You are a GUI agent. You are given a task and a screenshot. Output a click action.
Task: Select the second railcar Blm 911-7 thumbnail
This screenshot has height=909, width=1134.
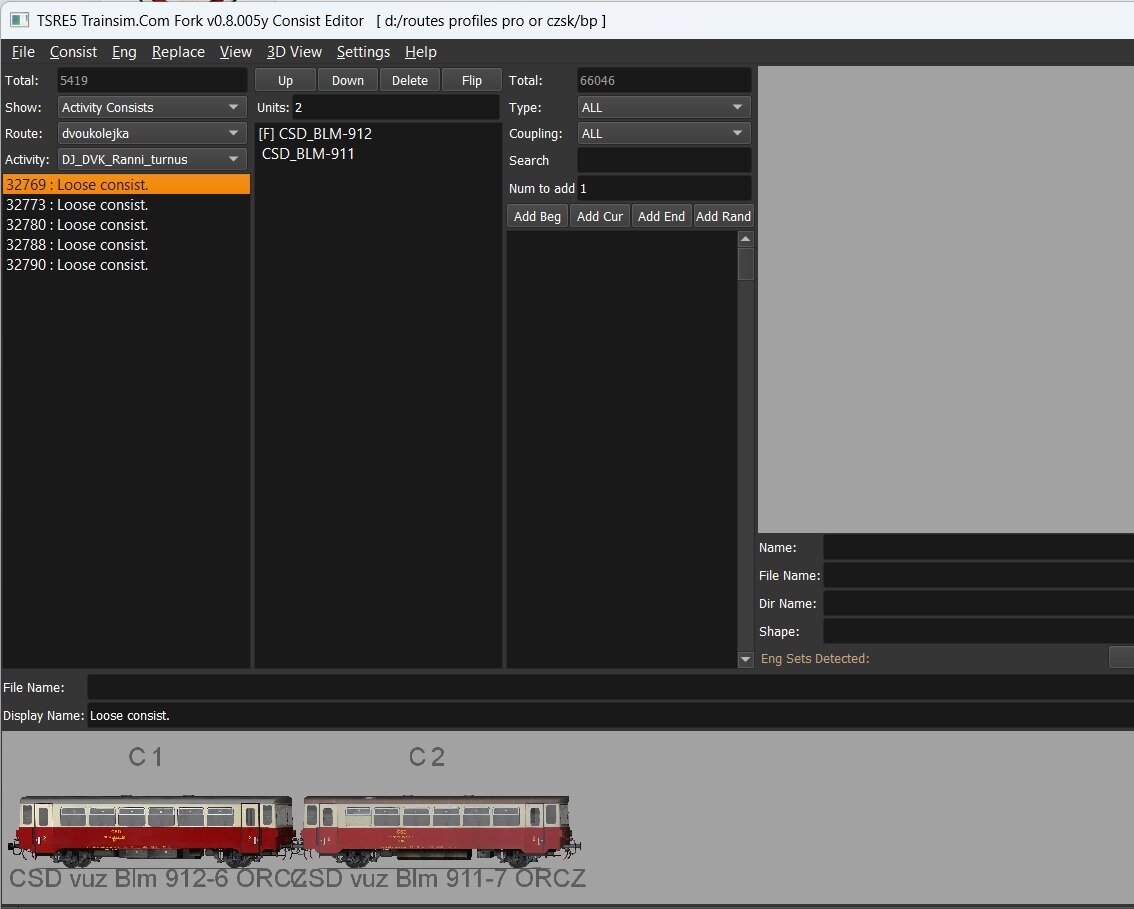point(438,829)
